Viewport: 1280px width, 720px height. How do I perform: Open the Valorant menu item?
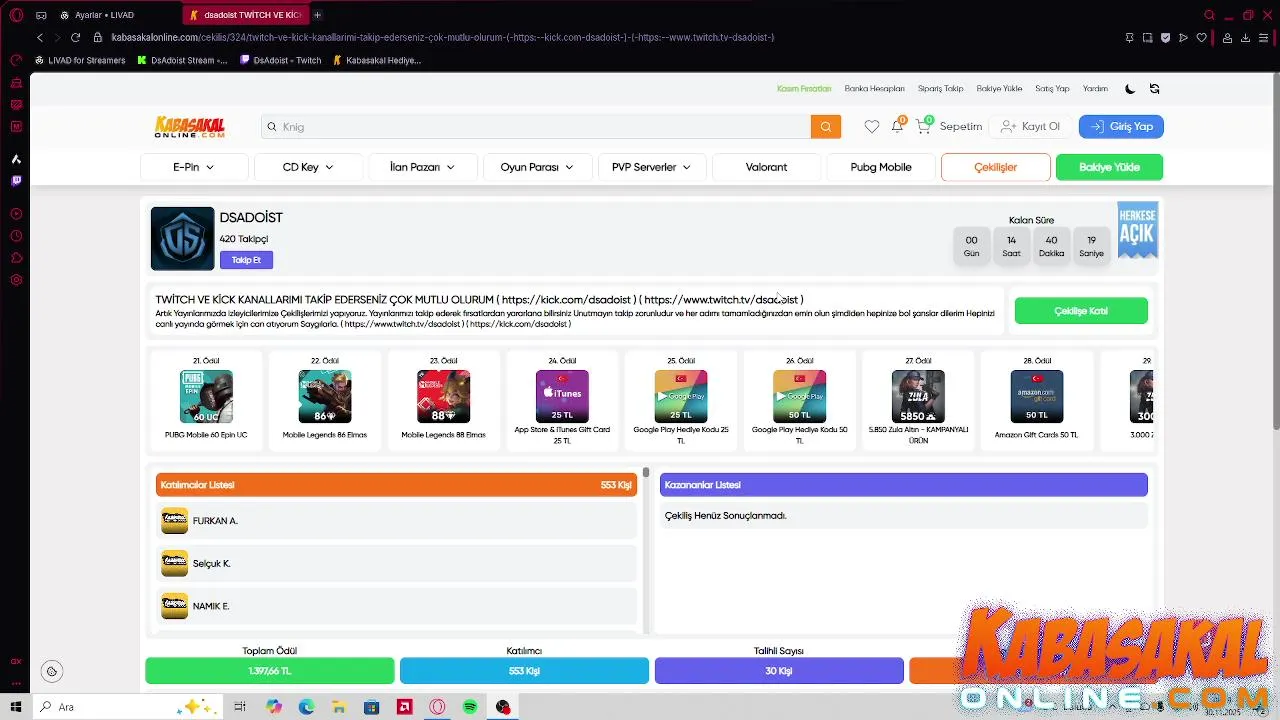(766, 167)
